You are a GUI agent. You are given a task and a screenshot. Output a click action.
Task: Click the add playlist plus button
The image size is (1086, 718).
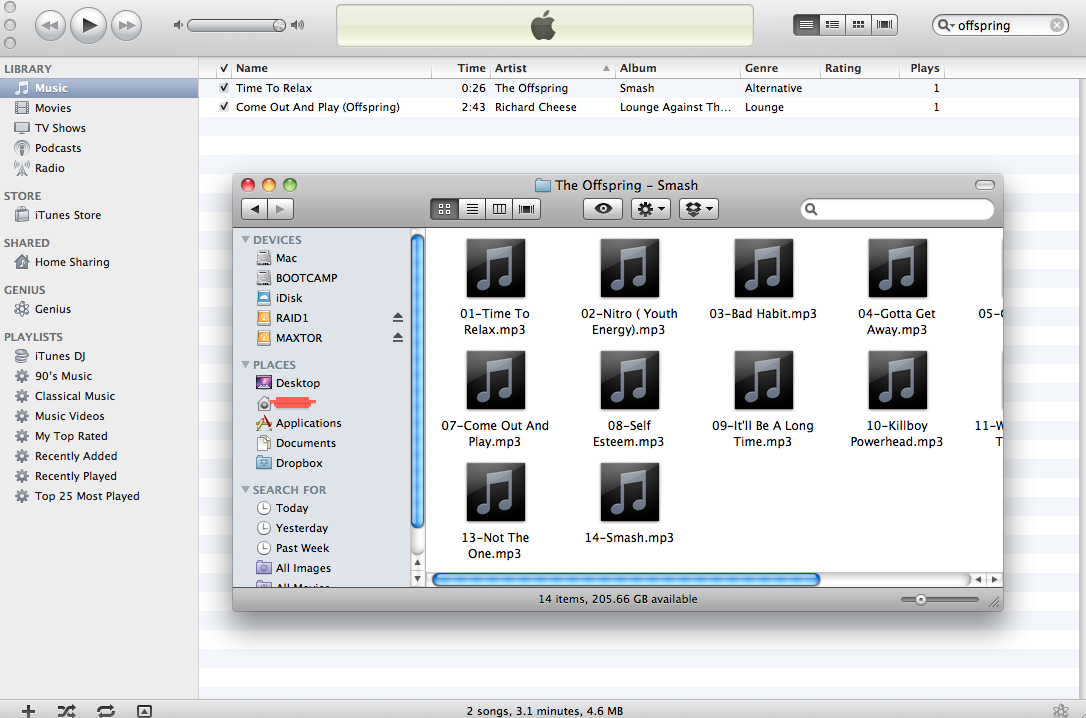tap(28, 710)
